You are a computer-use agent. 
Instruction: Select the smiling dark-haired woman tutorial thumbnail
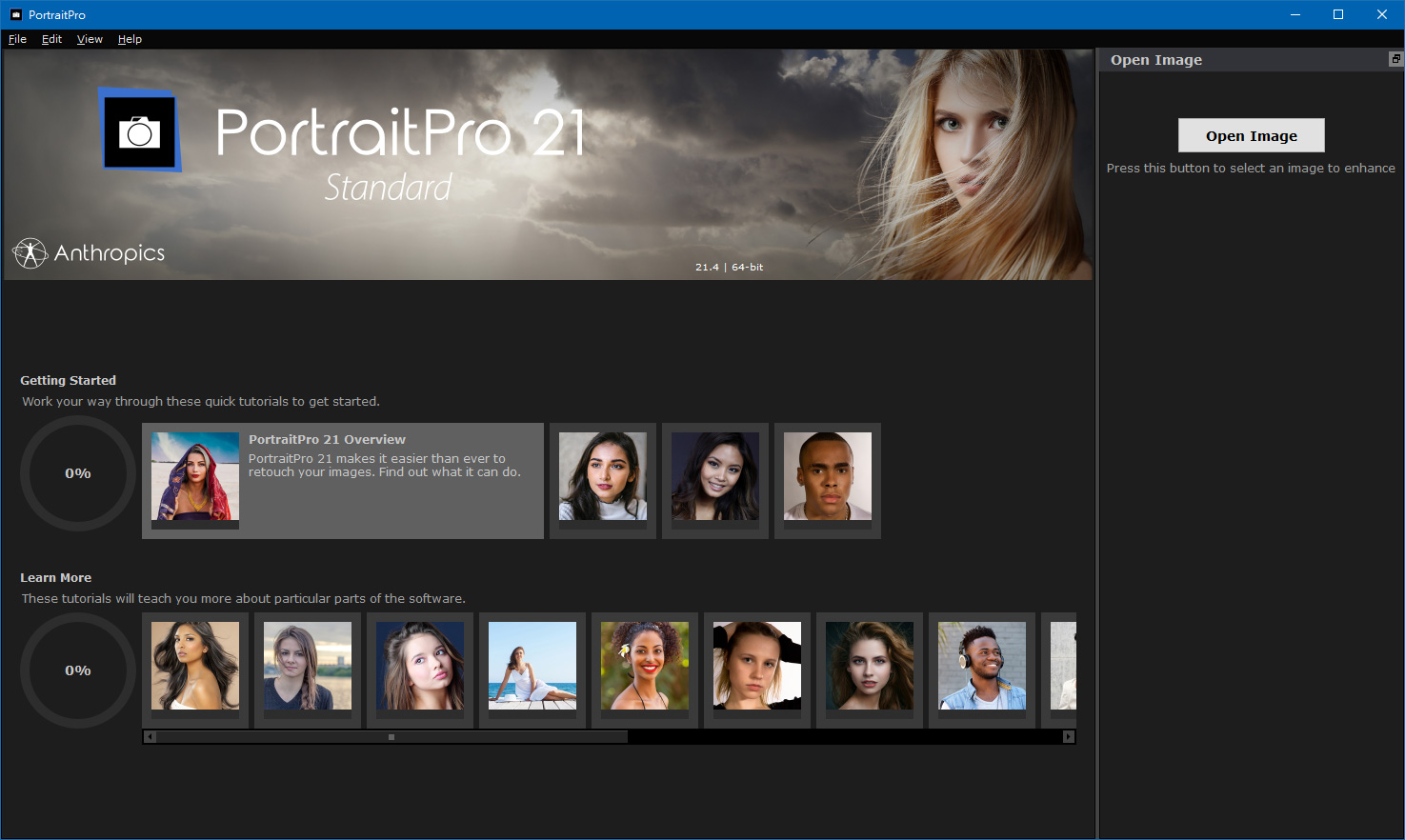tap(715, 481)
